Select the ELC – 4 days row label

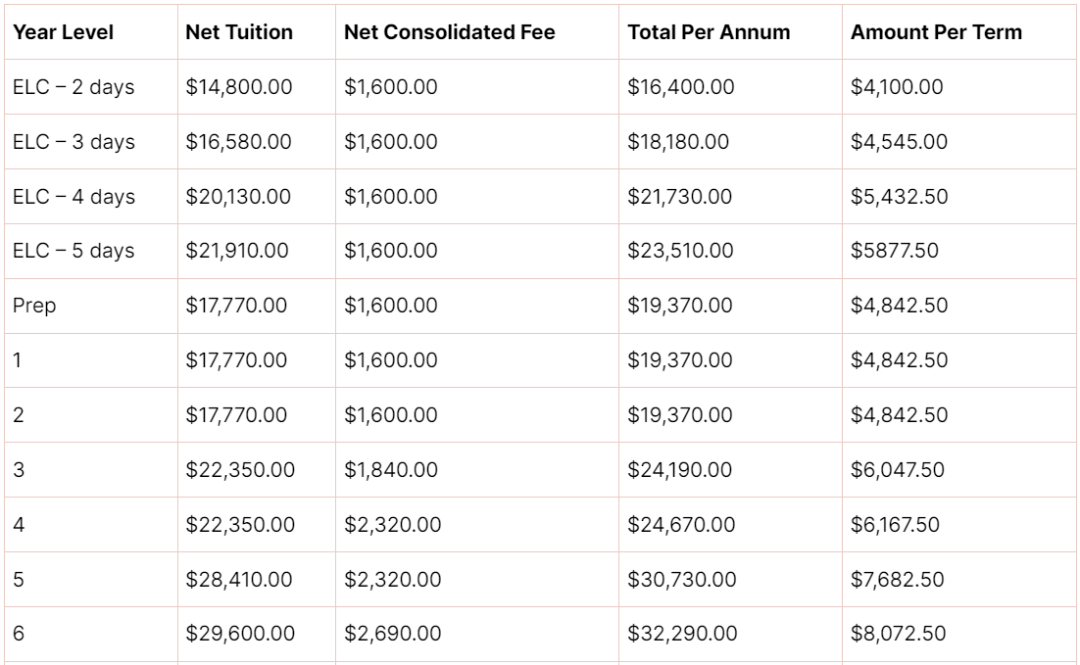pyautogui.click(x=74, y=197)
